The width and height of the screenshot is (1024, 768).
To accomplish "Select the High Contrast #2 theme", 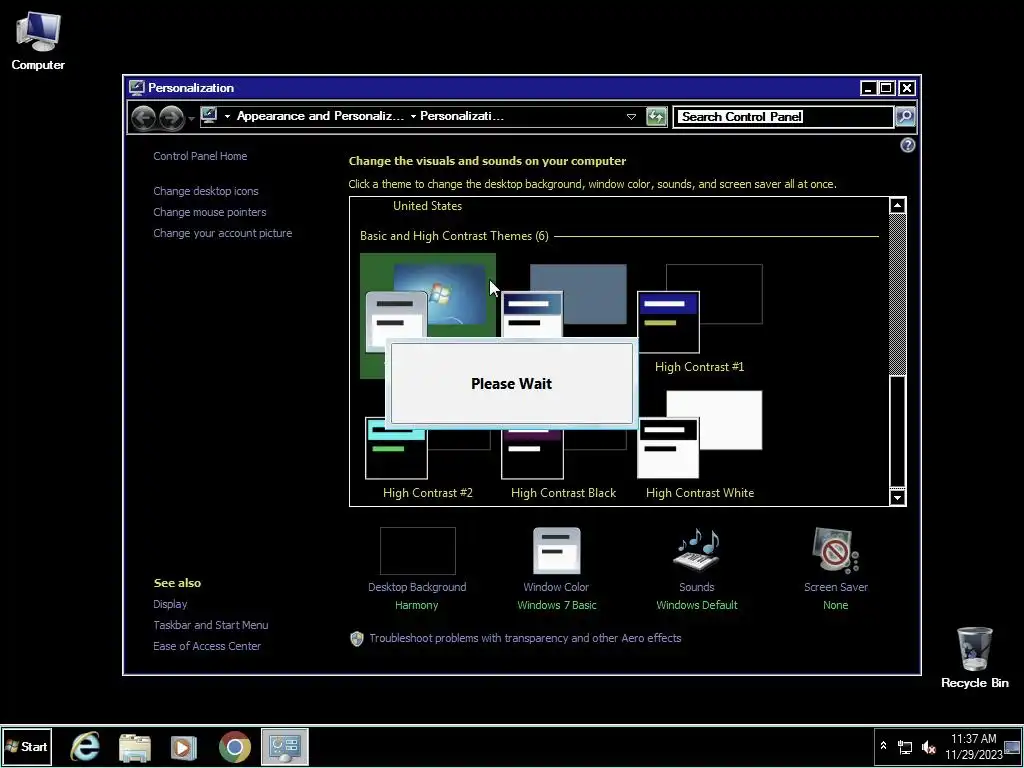I will click(x=428, y=458).
